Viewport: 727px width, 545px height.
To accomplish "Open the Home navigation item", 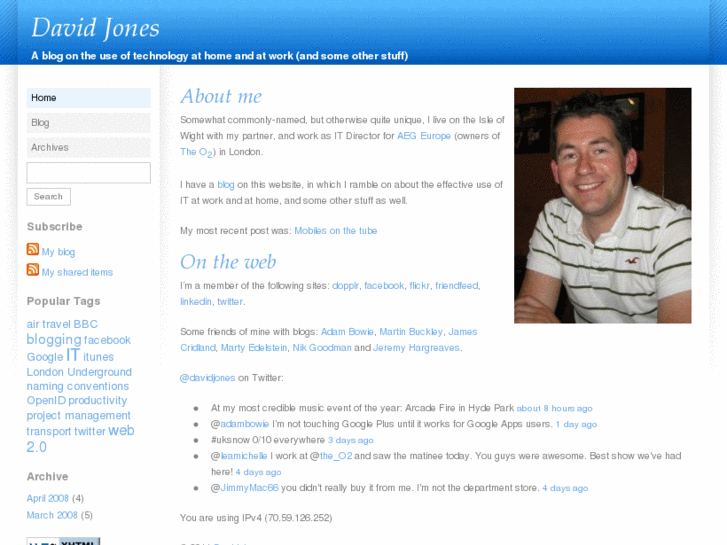I will (89, 98).
